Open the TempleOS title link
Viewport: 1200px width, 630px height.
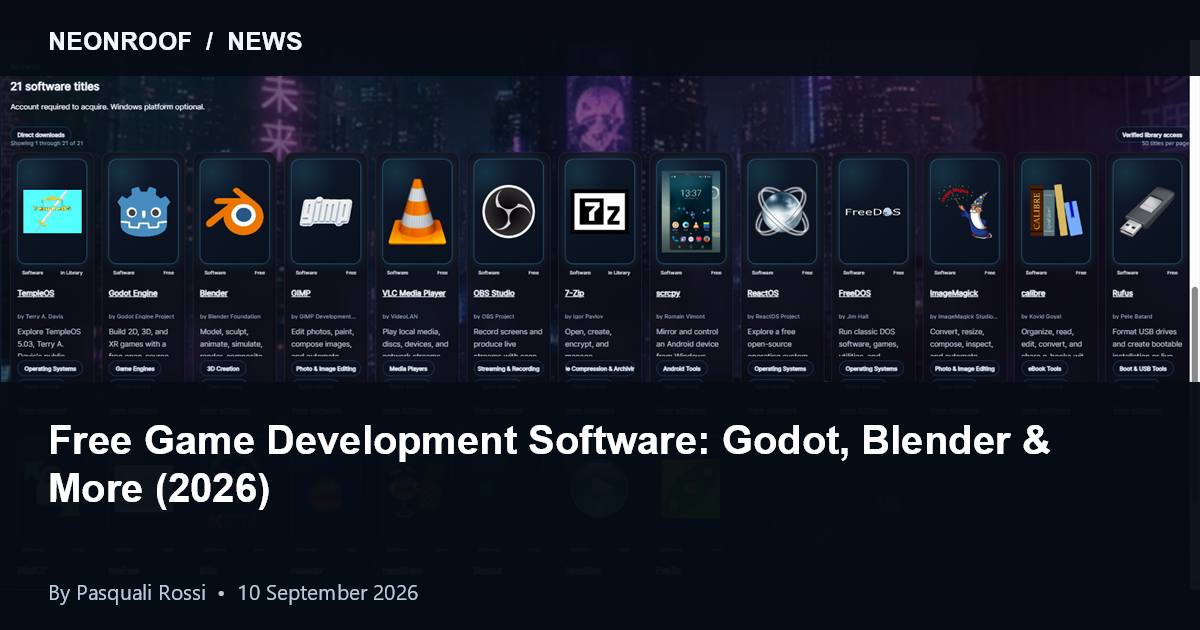(37, 293)
